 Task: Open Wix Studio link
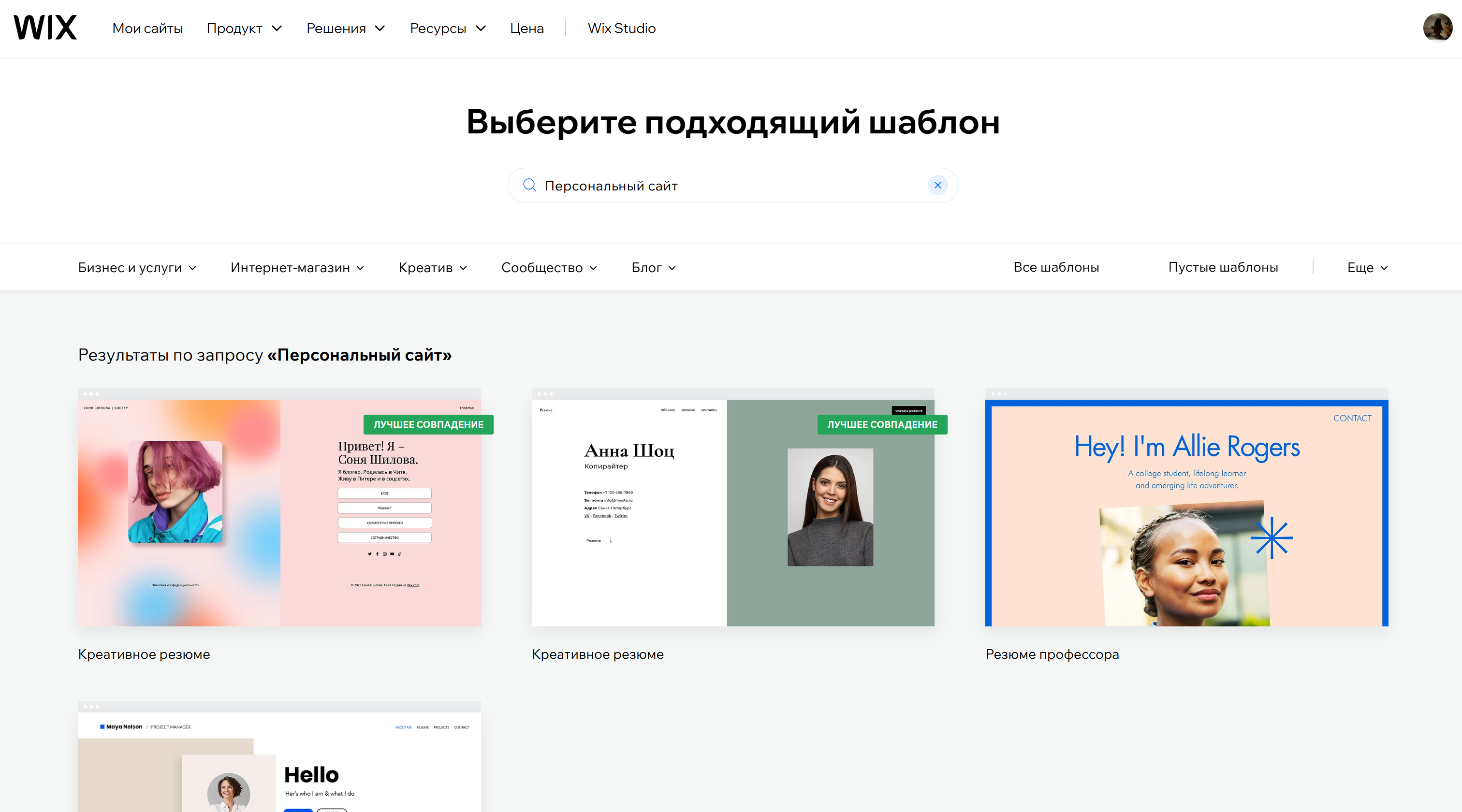tap(621, 29)
